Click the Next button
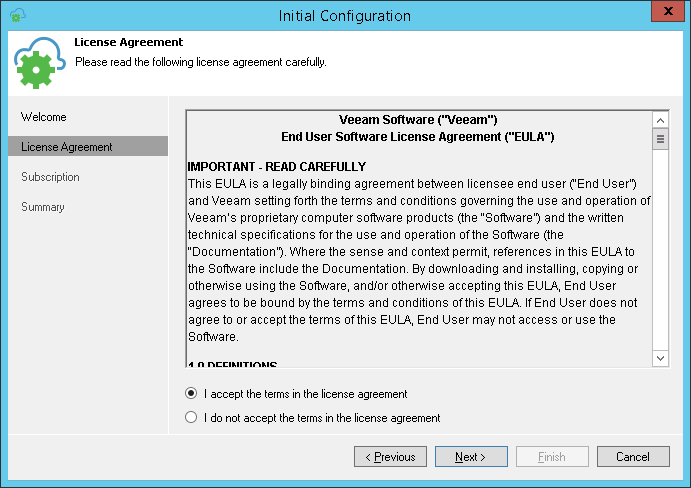Viewport: 691px width, 488px height. pyautogui.click(x=471, y=457)
